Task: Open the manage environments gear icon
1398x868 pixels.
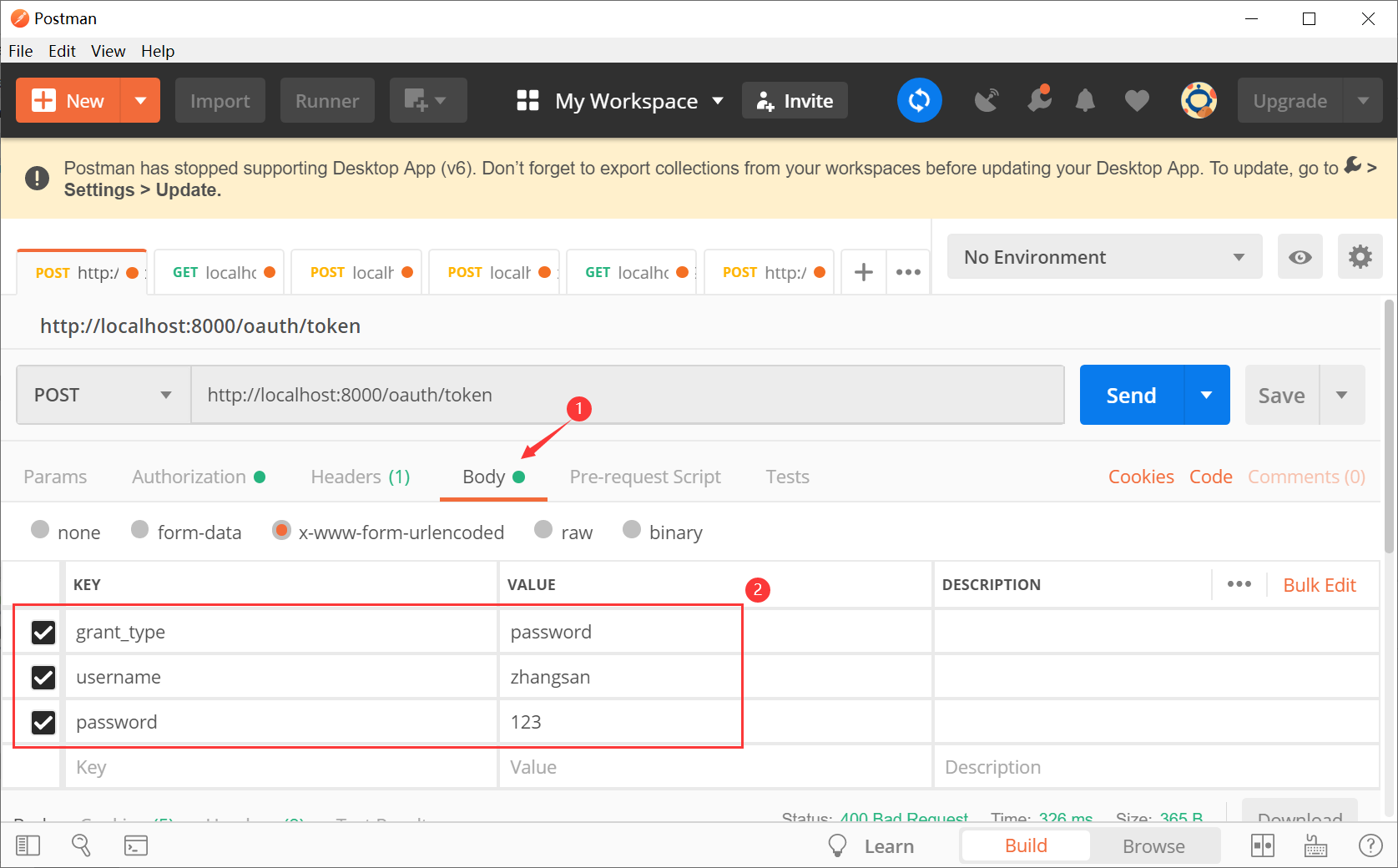Action: click(1360, 257)
